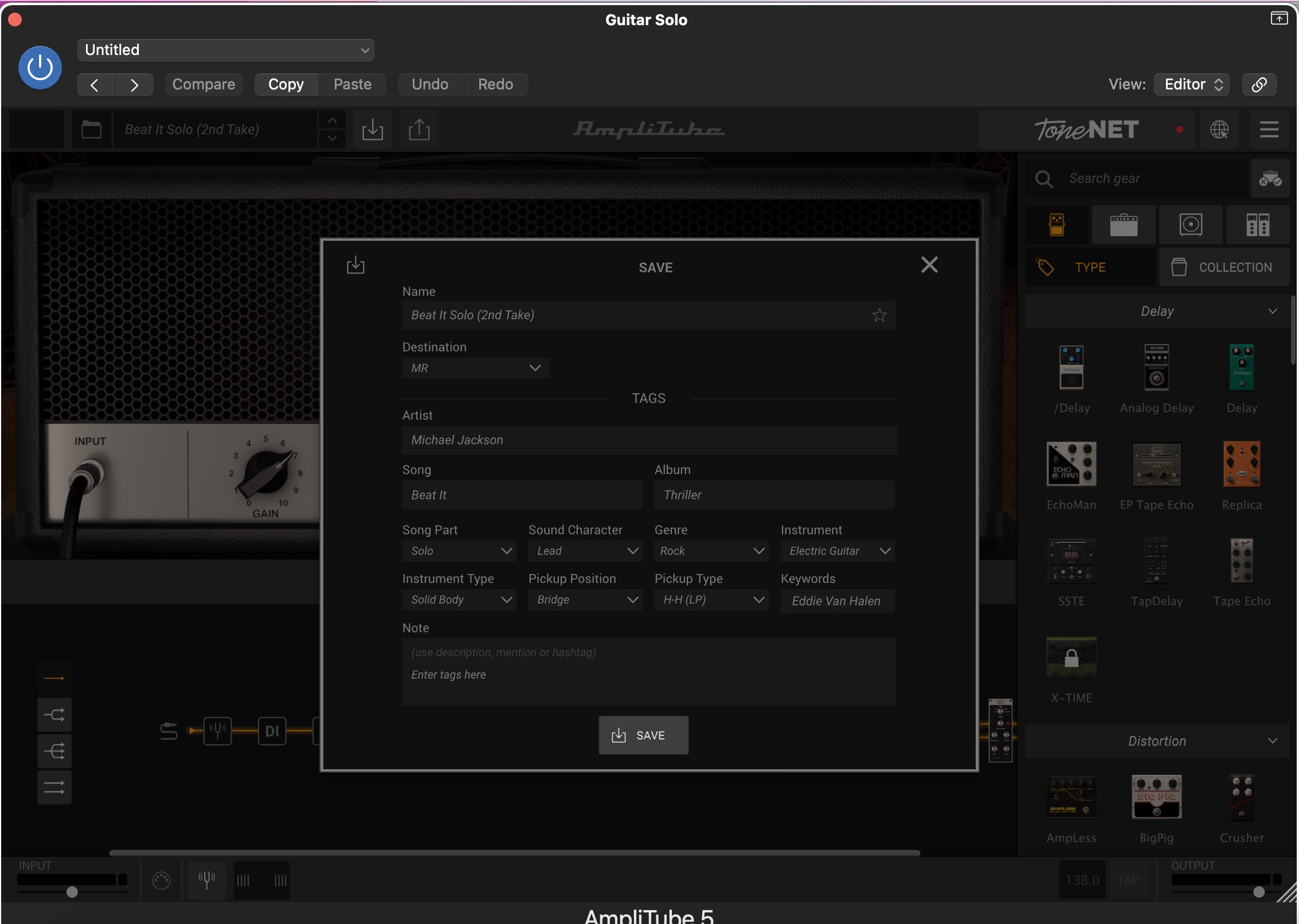Switch to the TYPE tab

tap(1090, 267)
